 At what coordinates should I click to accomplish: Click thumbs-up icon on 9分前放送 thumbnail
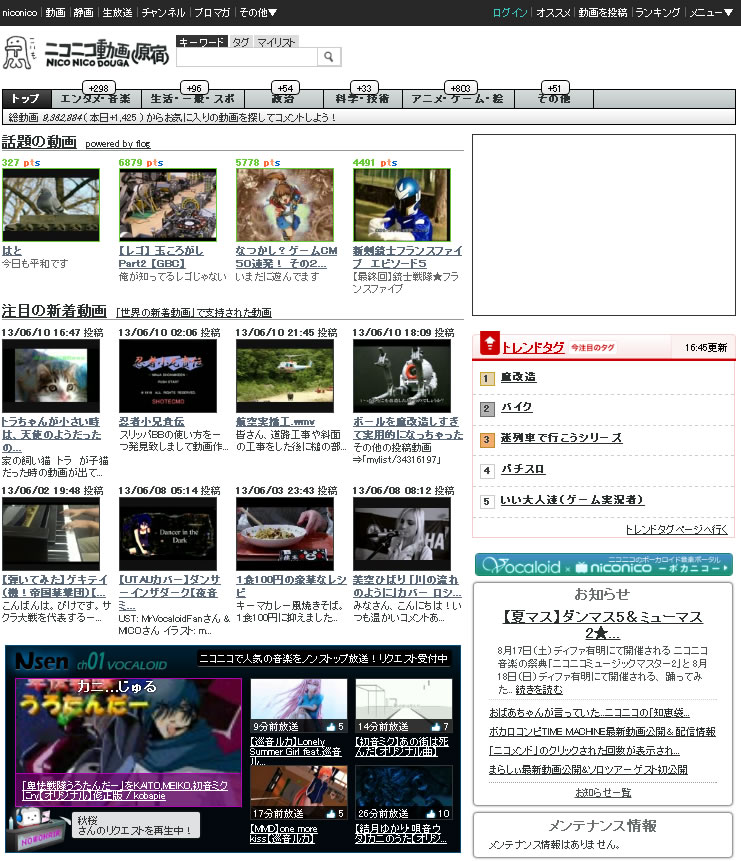point(331,726)
